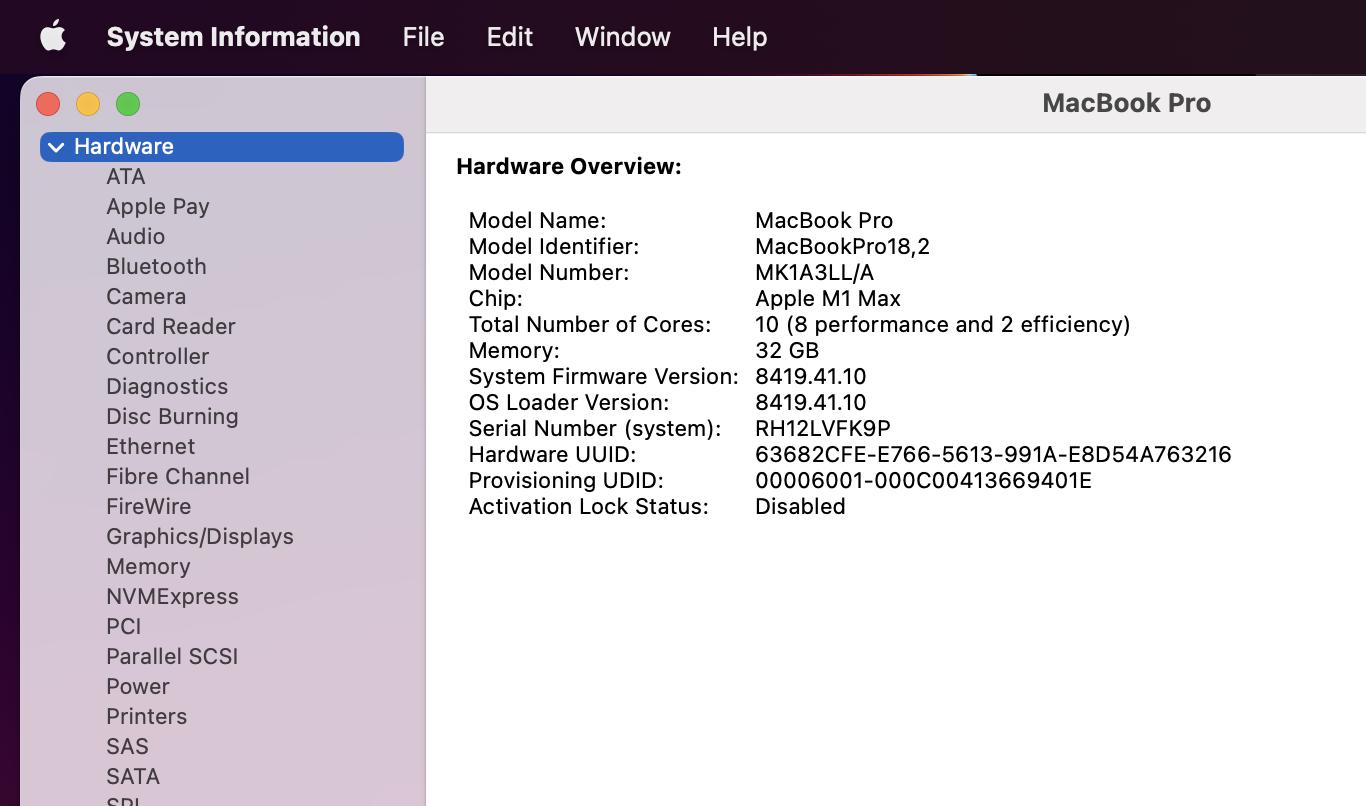Select Disc Burning in the sidebar

[x=172, y=416]
